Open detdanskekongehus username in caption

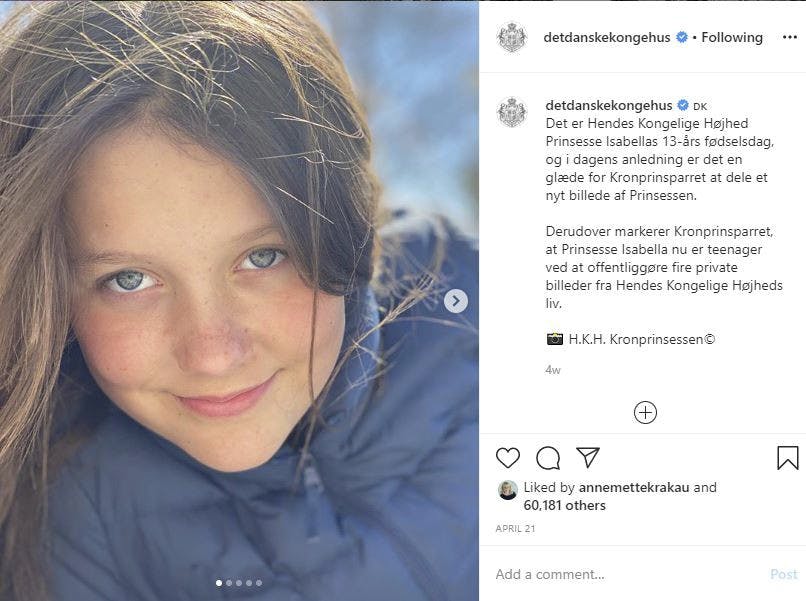coord(608,105)
